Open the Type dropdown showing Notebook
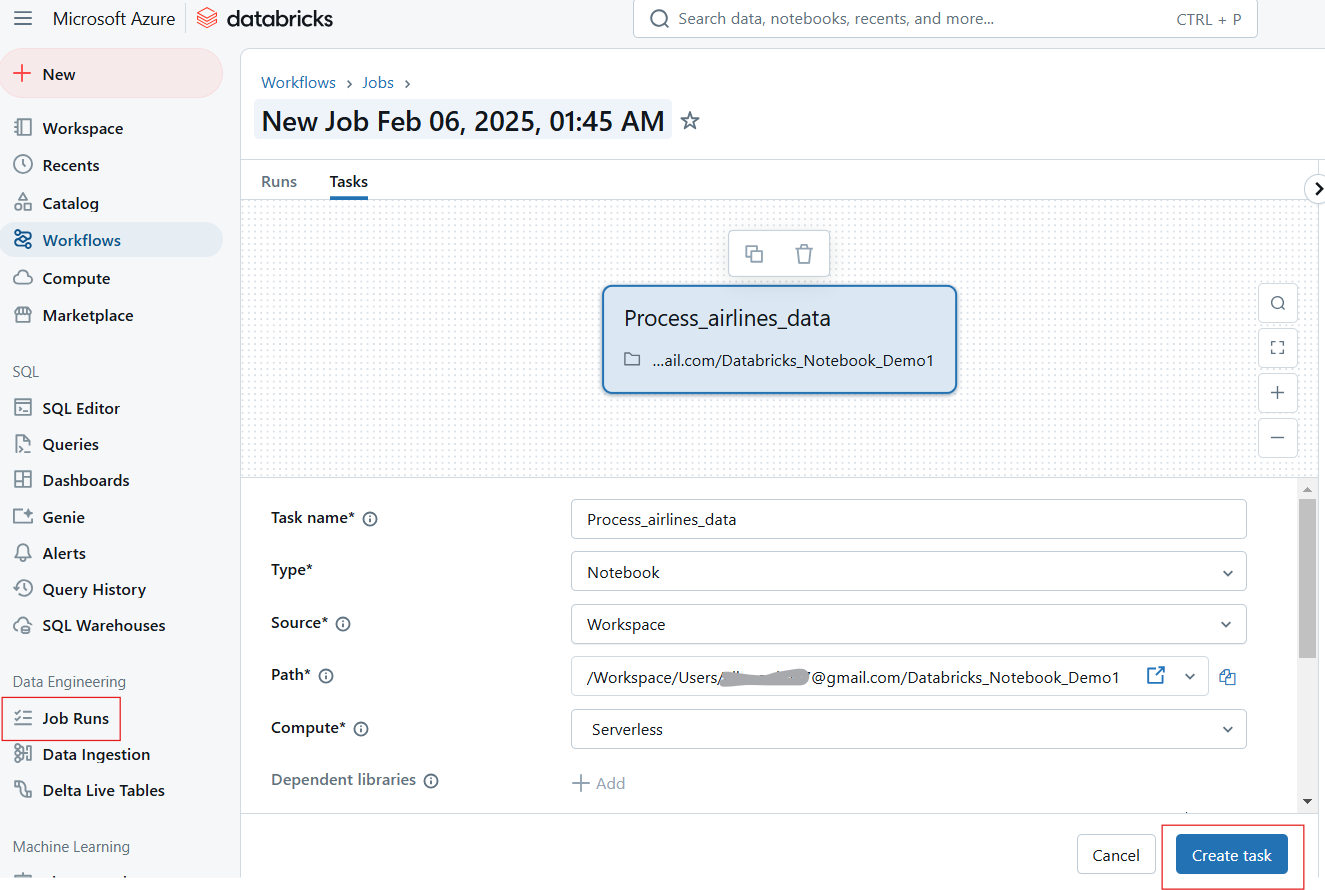The image size is (1325, 890). pos(909,571)
